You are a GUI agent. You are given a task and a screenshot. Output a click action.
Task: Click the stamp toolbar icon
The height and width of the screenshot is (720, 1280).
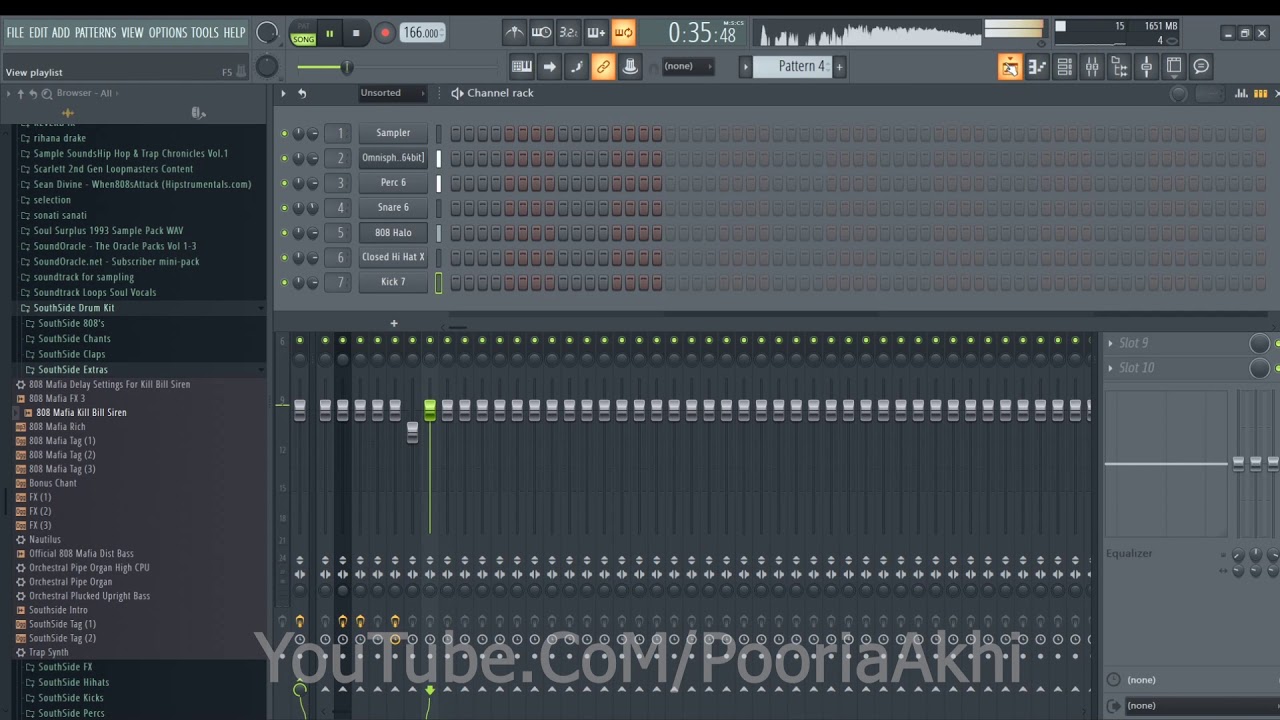pyautogui.click(x=630, y=66)
